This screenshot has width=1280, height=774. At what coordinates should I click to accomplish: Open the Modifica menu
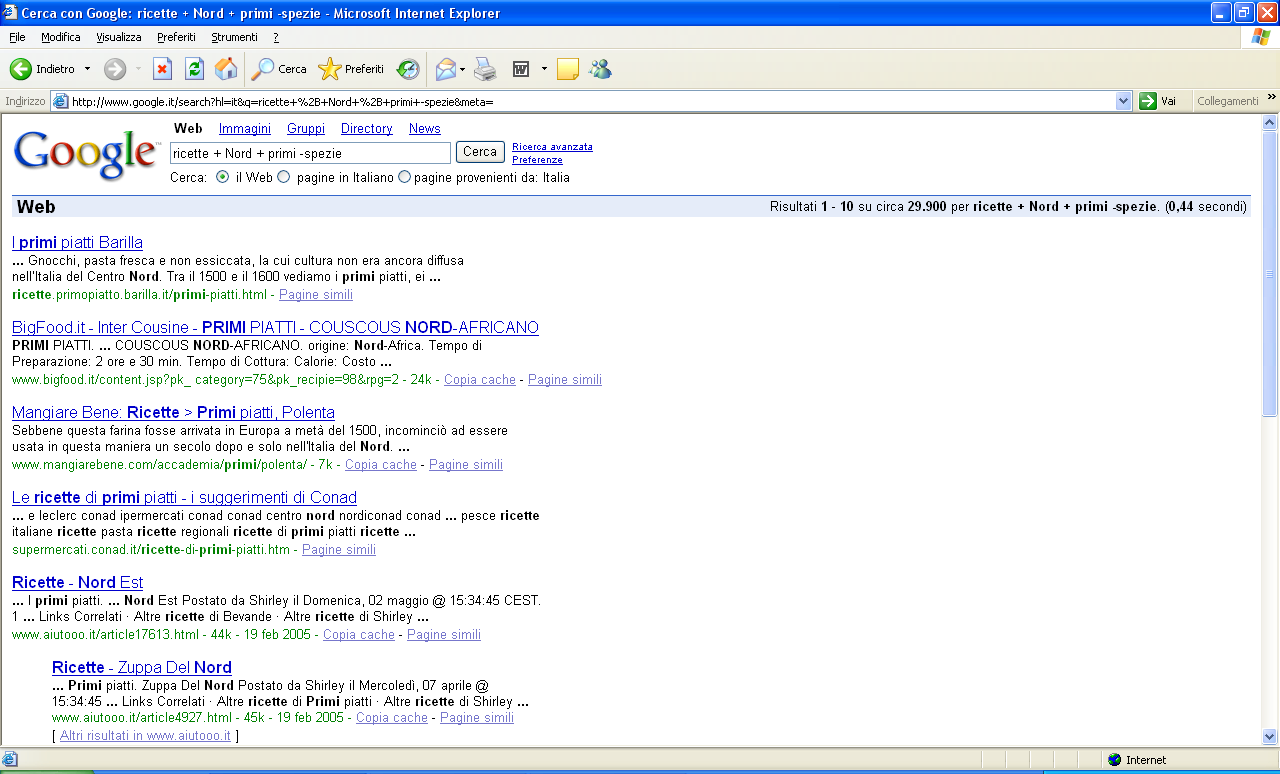pos(61,37)
